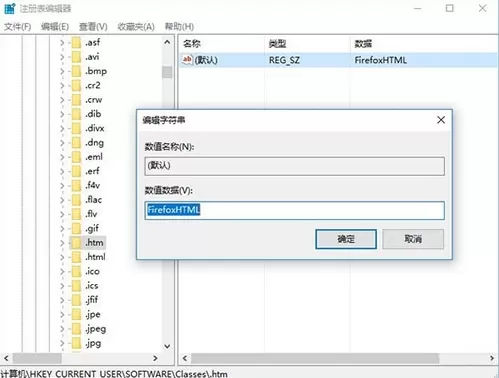Viewport: 499px width, 378px height.
Task: Expand the .ico key chevron
Action: (x=62, y=272)
